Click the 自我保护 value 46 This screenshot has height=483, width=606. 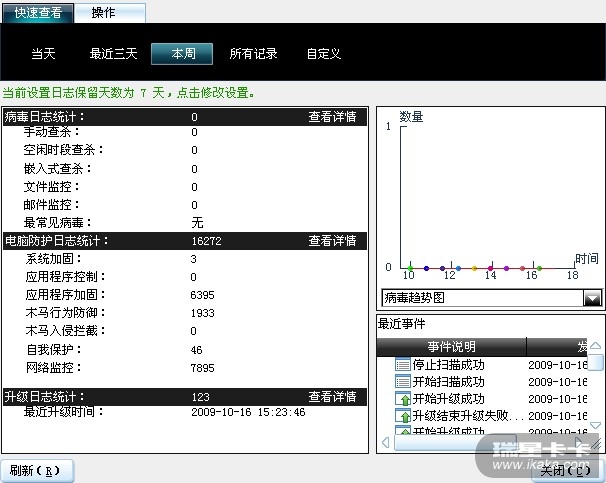click(x=196, y=350)
